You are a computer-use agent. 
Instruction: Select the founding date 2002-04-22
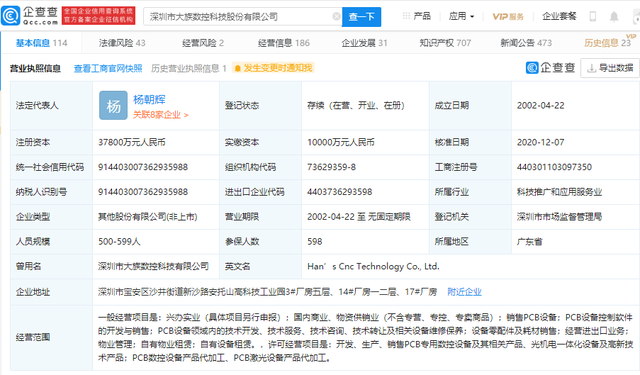coord(540,106)
